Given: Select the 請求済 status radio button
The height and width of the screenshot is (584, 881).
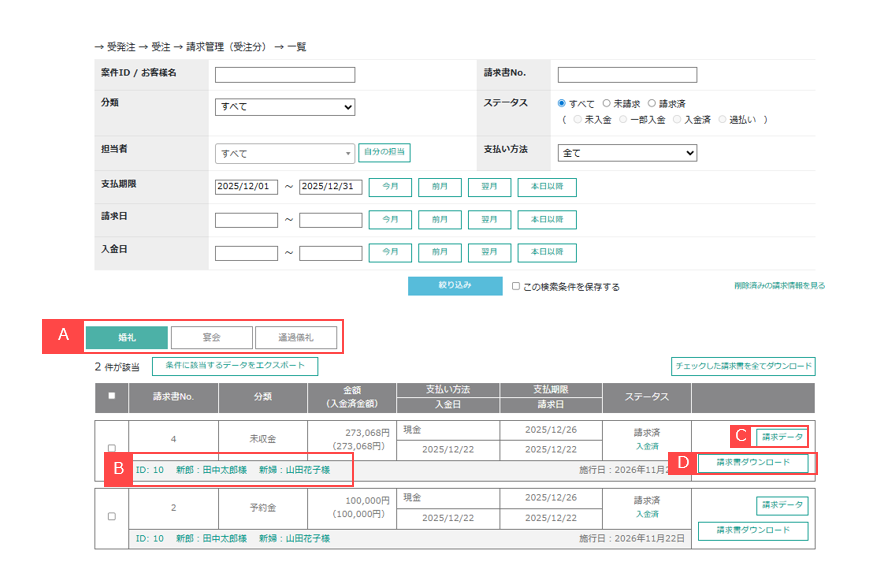Looking at the screenshot, I should (652, 103).
